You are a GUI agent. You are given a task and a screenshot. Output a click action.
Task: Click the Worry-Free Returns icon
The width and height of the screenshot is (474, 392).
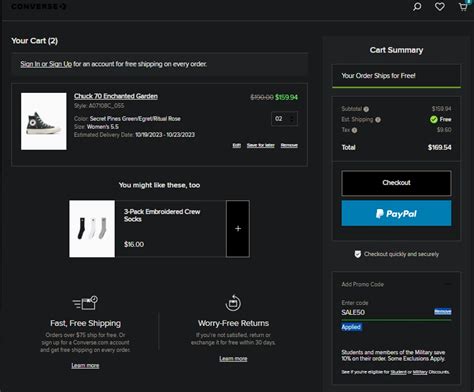pos(233,303)
